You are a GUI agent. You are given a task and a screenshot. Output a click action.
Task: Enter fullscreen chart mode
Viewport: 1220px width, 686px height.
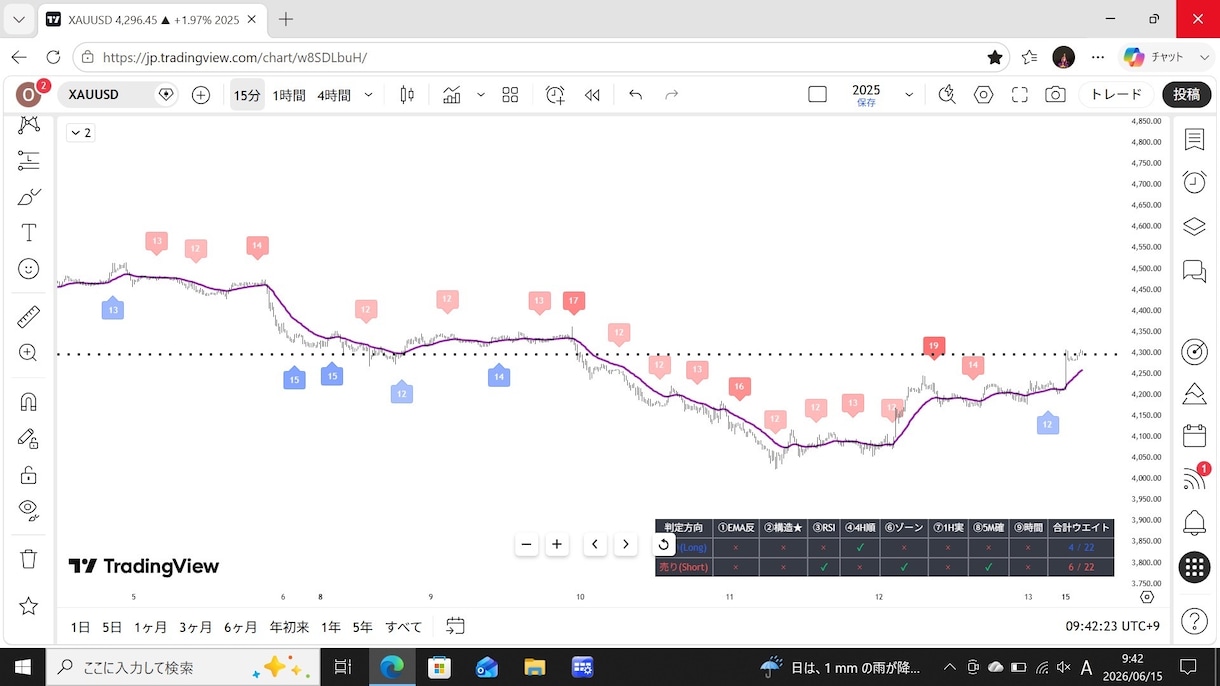[1020, 95]
